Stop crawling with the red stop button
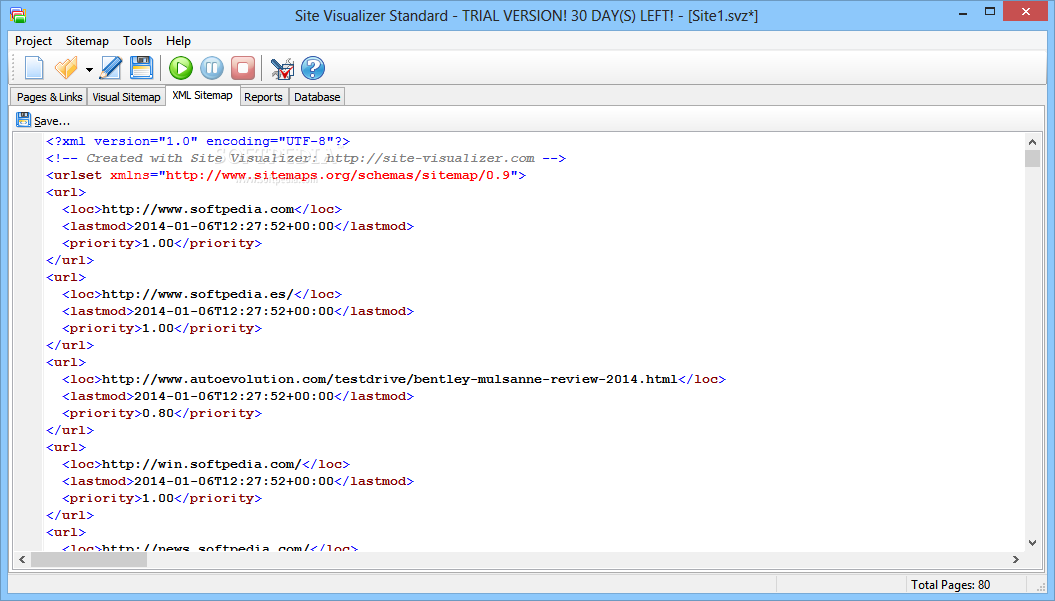This screenshot has width=1055, height=601. coord(243,68)
